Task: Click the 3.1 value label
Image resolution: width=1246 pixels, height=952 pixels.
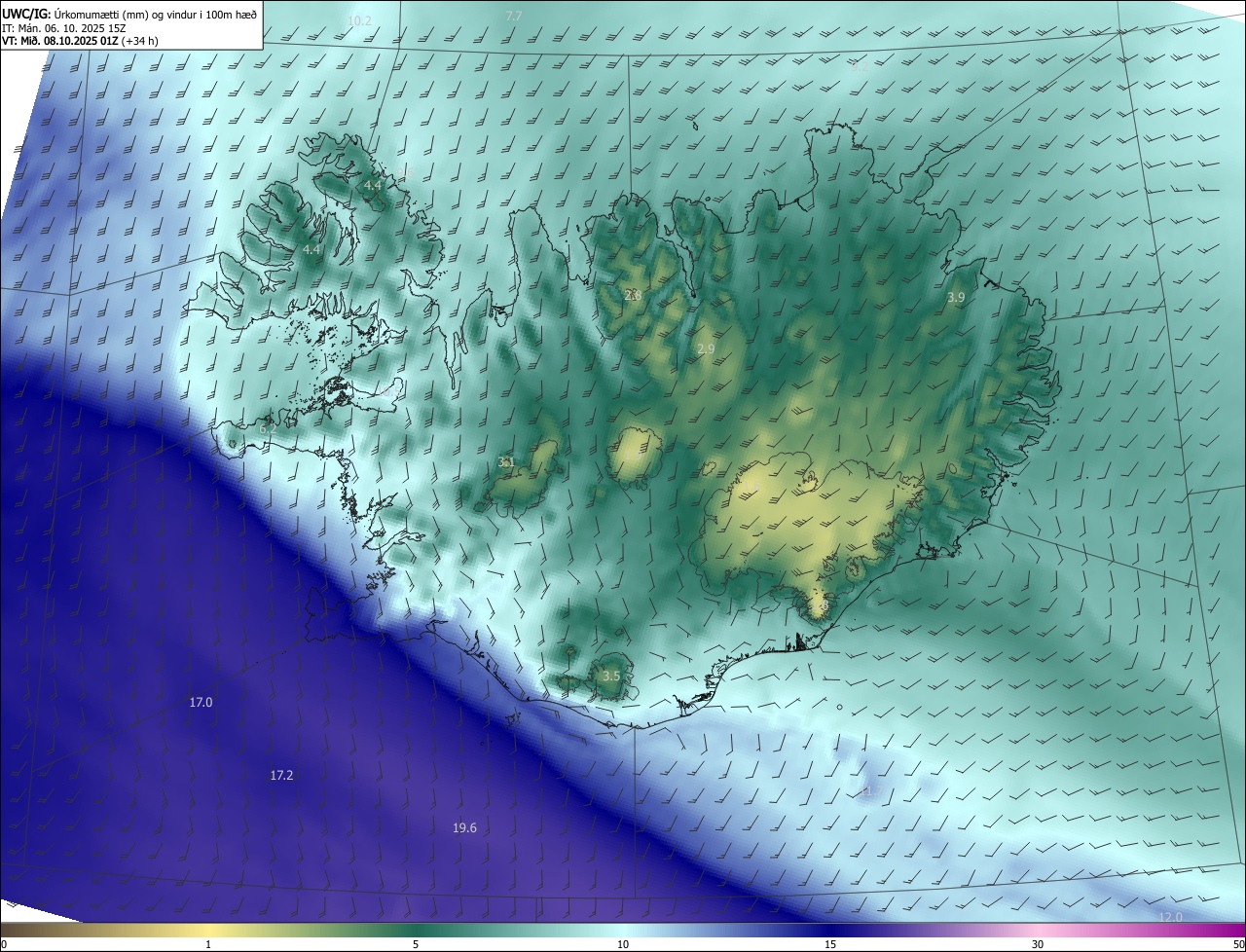Action: pyautogui.click(x=506, y=462)
